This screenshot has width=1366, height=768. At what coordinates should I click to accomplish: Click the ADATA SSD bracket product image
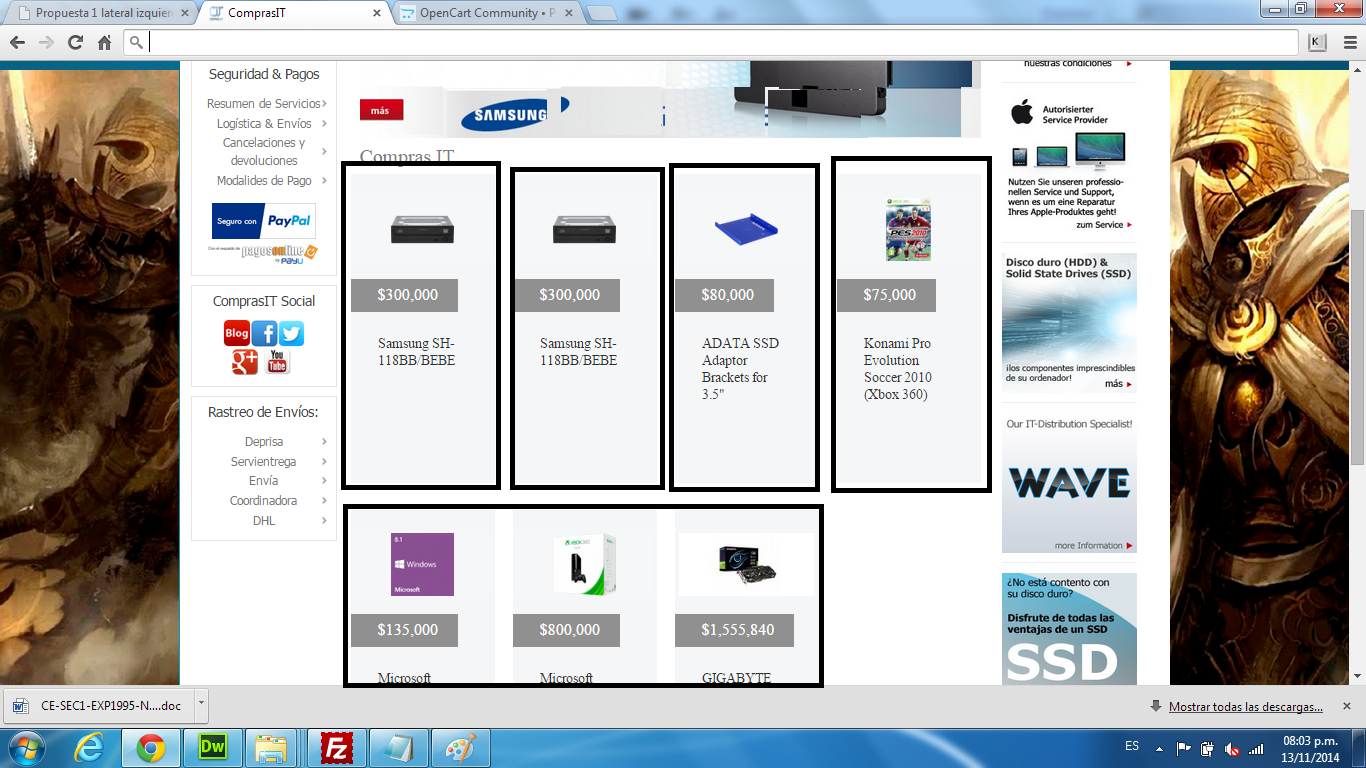(x=746, y=230)
